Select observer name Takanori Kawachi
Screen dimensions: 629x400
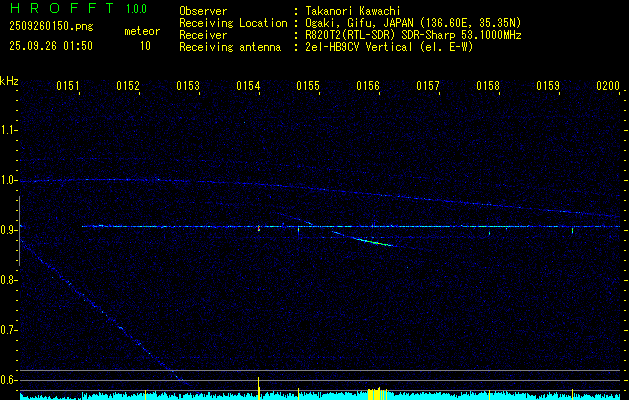(x=351, y=11)
